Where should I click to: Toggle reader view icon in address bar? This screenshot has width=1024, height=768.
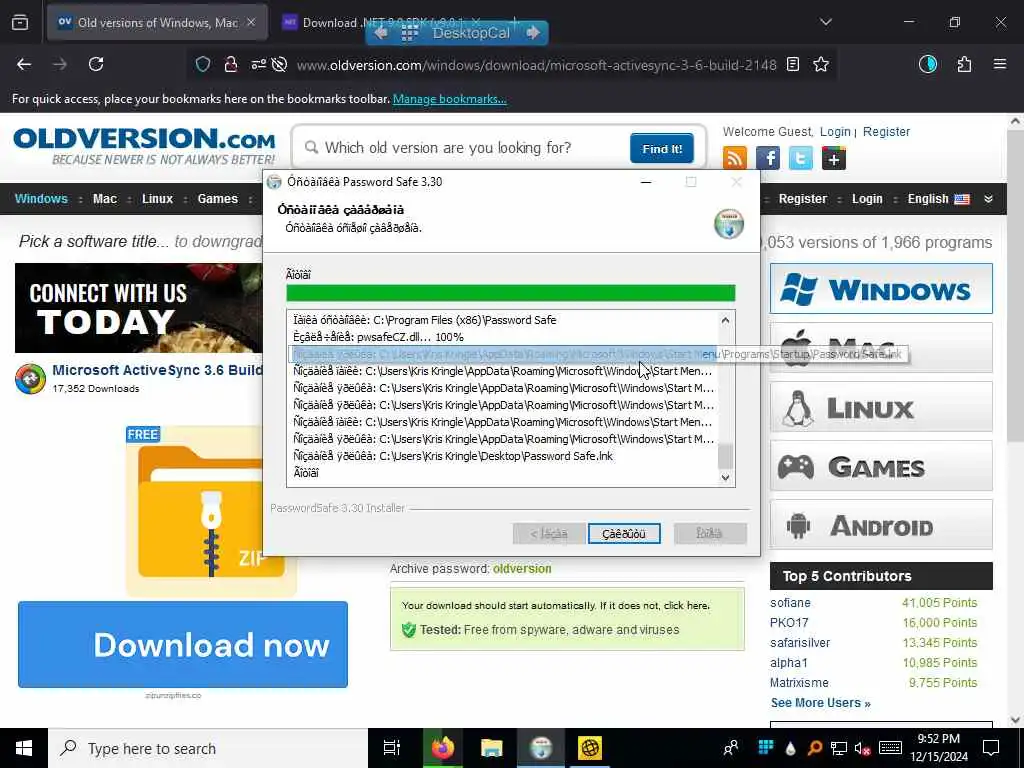[793, 64]
